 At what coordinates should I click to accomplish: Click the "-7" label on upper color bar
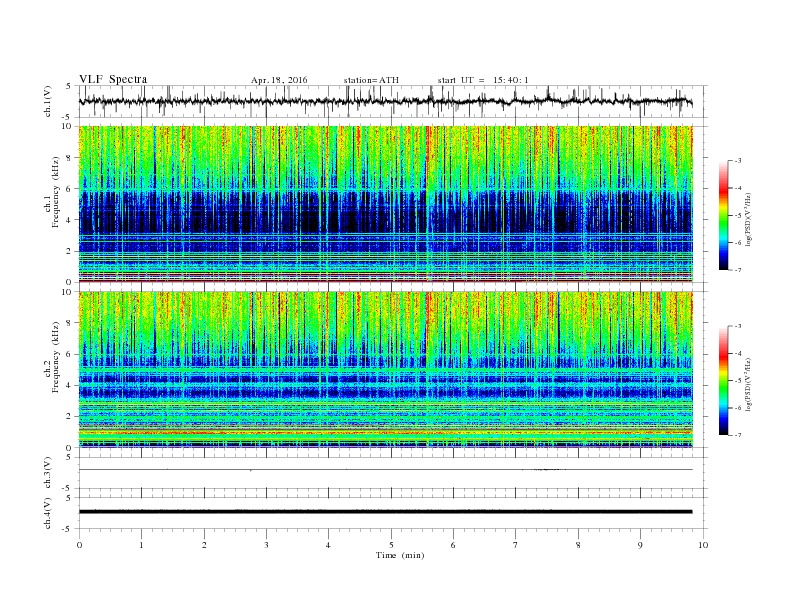[x=738, y=270]
